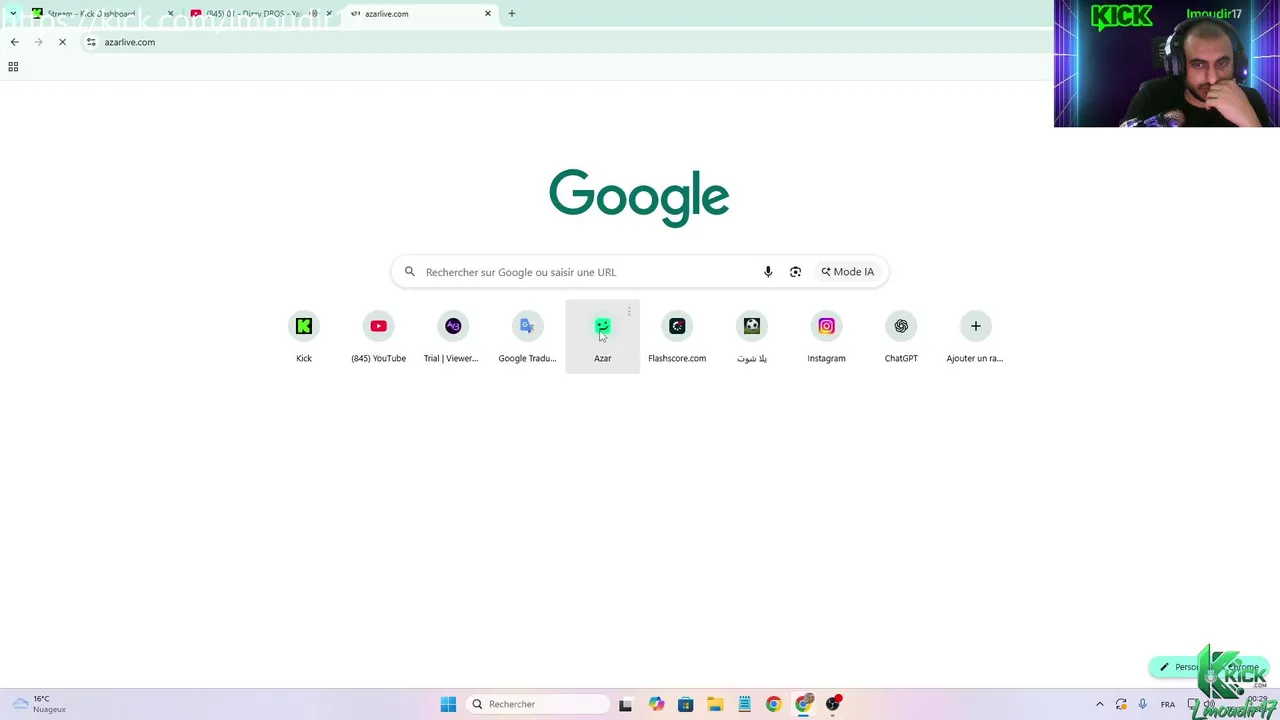Screen dimensions: 1280x720
Task: Open the Flashscore.com shortcut
Action: pos(677,336)
